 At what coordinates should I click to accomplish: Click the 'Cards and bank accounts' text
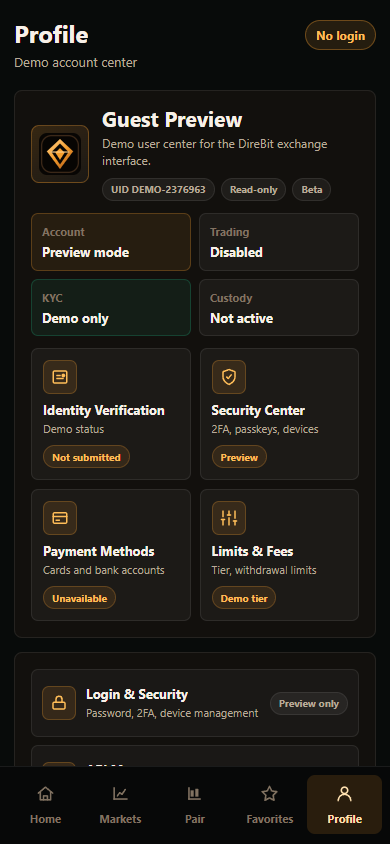[x=104, y=571]
